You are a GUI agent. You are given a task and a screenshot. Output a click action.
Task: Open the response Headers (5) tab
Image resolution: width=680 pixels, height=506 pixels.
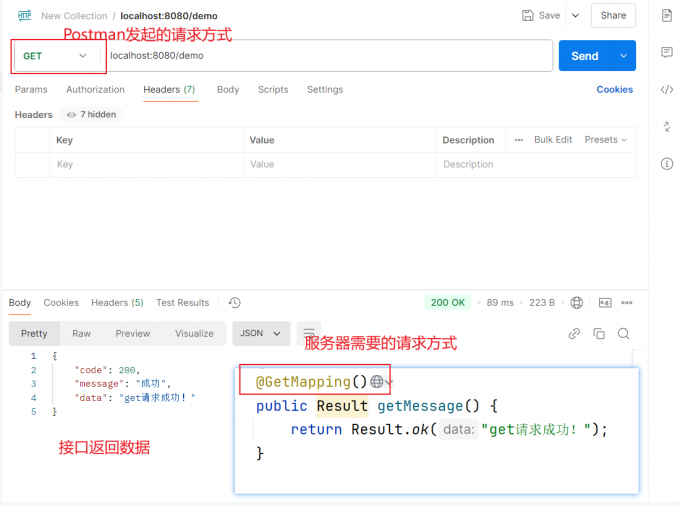click(x=117, y=303)
